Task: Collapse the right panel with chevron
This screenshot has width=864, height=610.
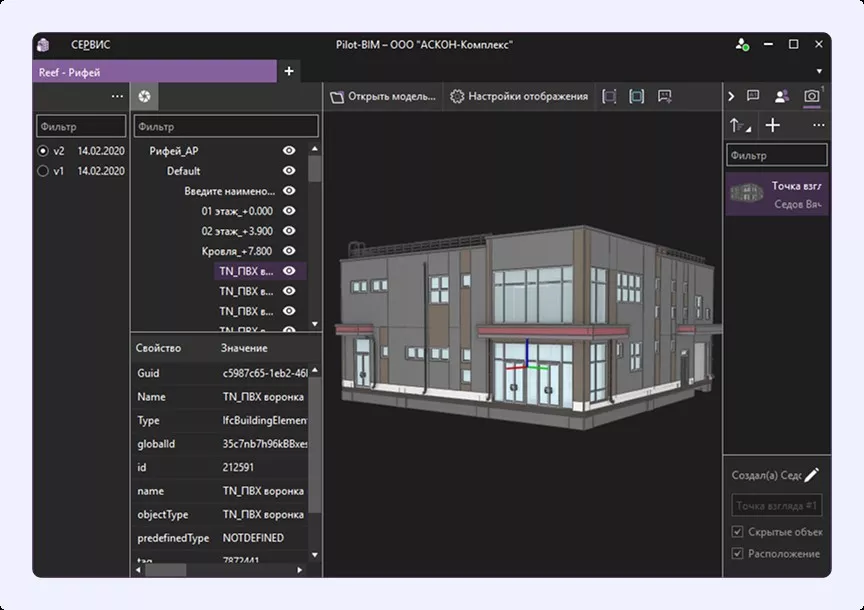Action: coord(731,96)
